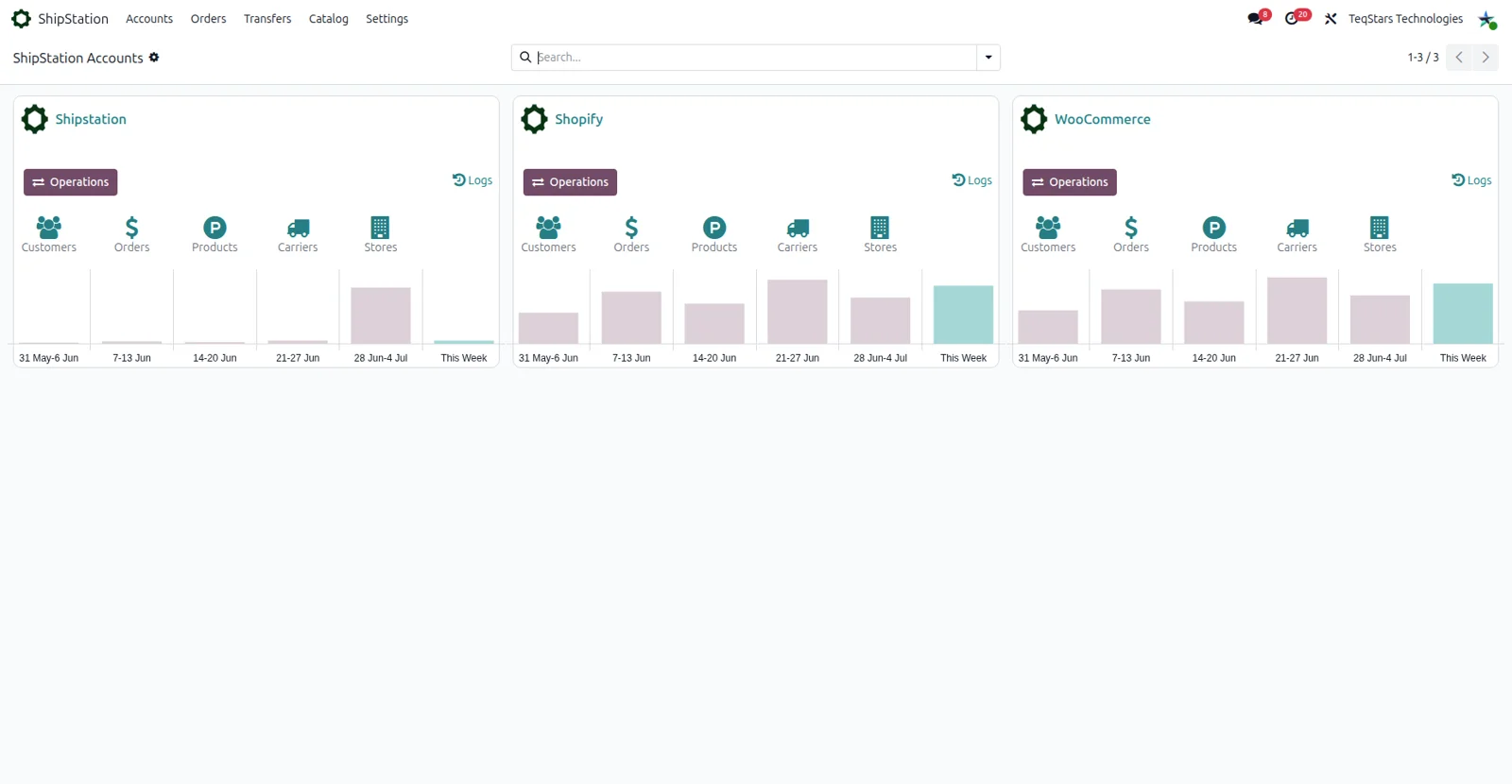Click Operations button in Shipstation card
The width and height of the screenshot is (1512, 784).
[x=71, y=182]
